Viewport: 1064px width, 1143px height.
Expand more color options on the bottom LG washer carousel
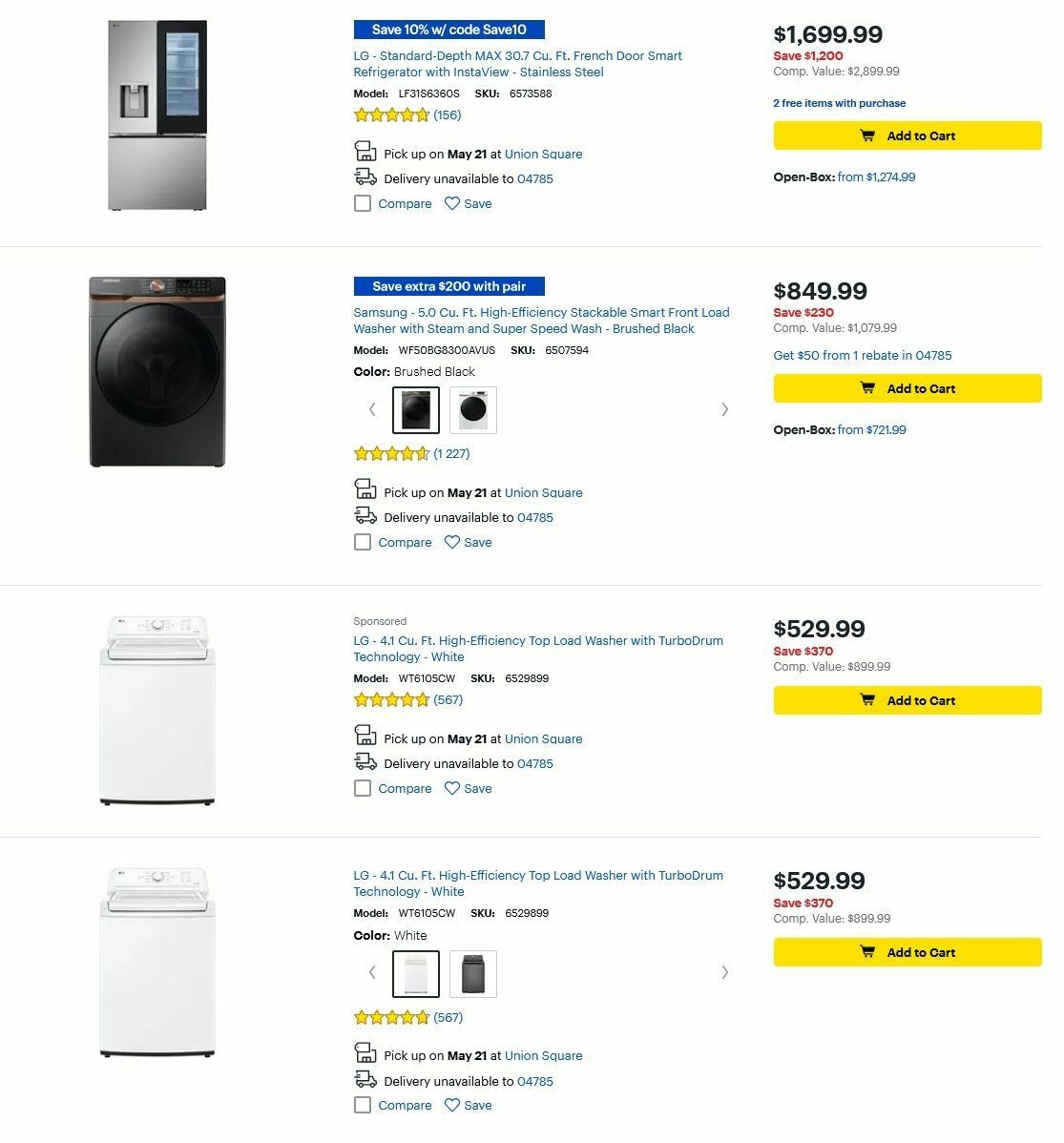725,972
